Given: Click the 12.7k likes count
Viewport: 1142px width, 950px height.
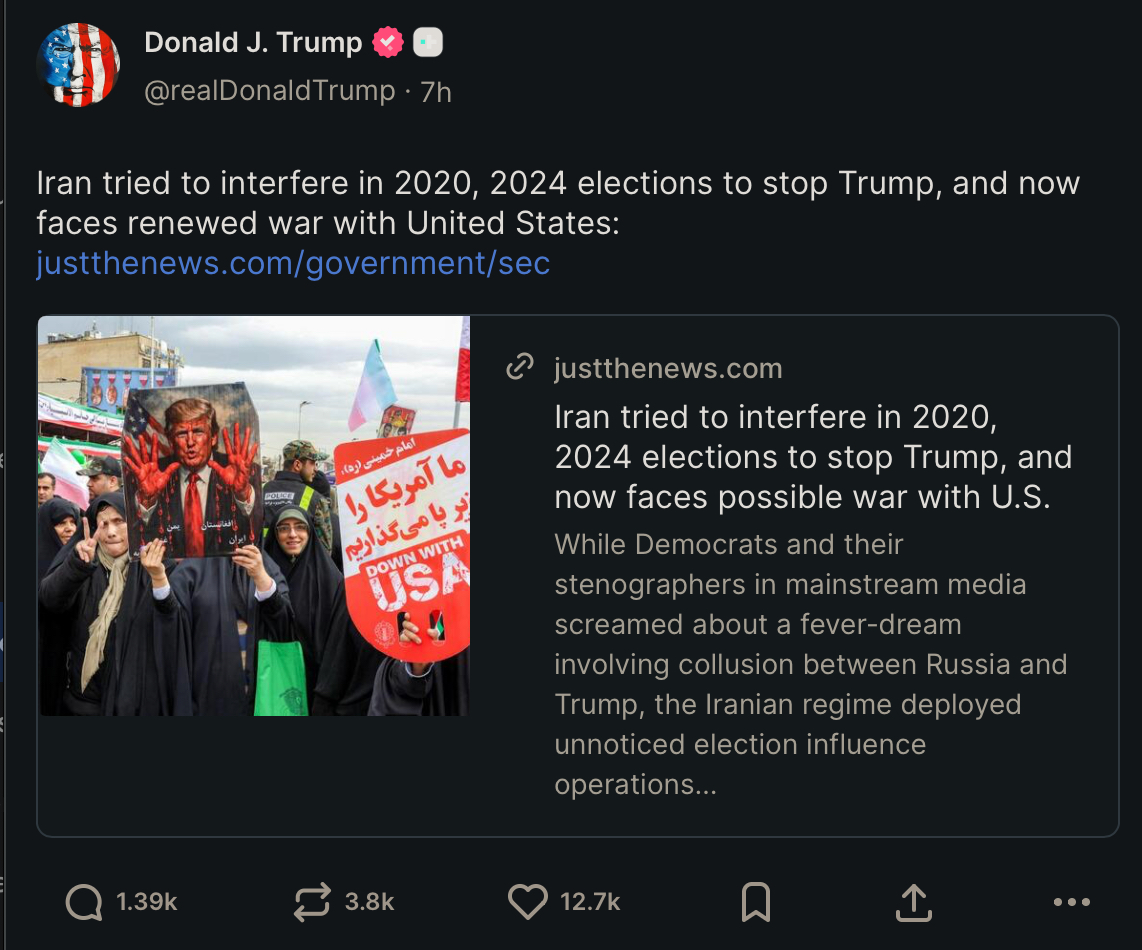Looking at the screenshot, I should 590,902.
